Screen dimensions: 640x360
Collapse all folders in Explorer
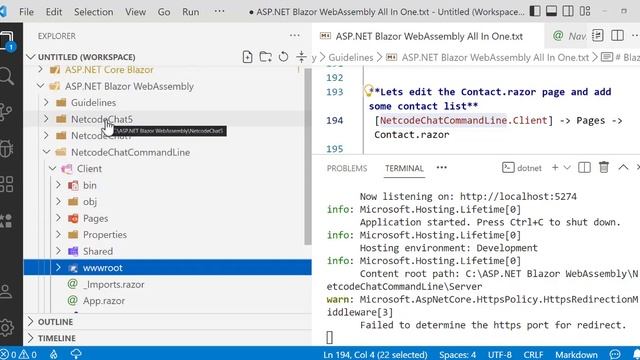coord(301,57)
